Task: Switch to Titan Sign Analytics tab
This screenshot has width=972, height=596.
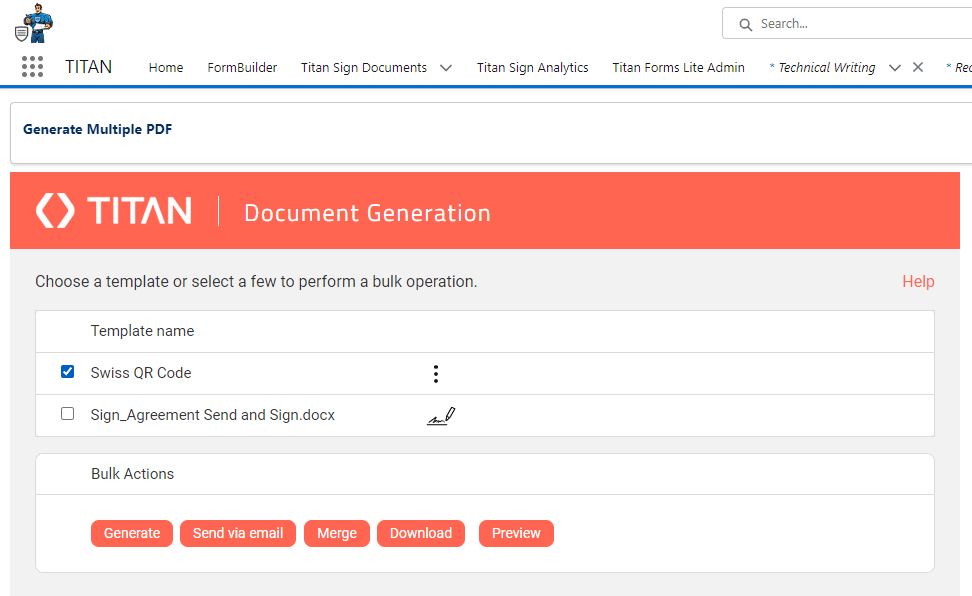Action: 532,68
